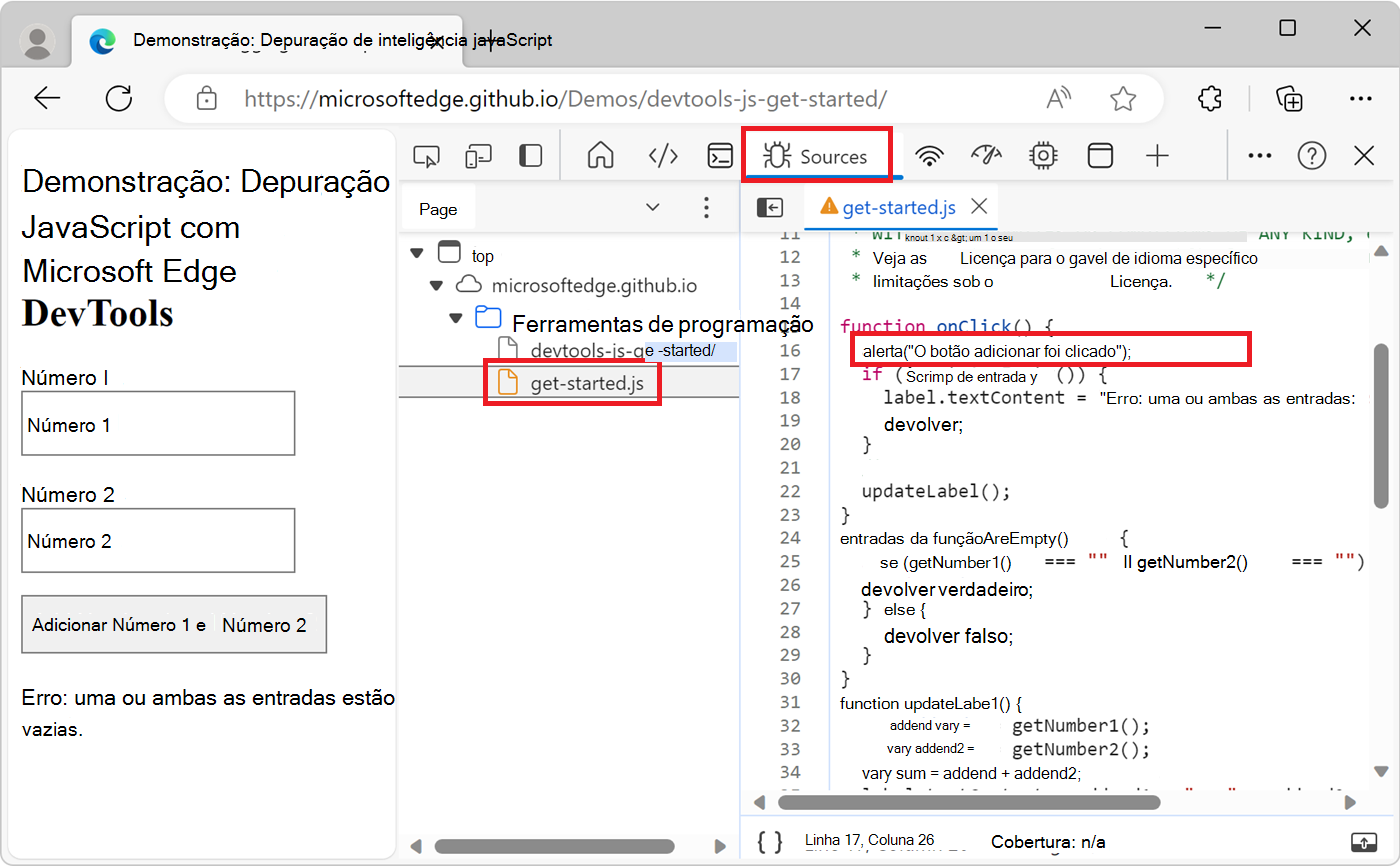Screen dimensions: 1400x866
Task: Collapse the microsoftedge.github.io node
Action: [436, 284]
